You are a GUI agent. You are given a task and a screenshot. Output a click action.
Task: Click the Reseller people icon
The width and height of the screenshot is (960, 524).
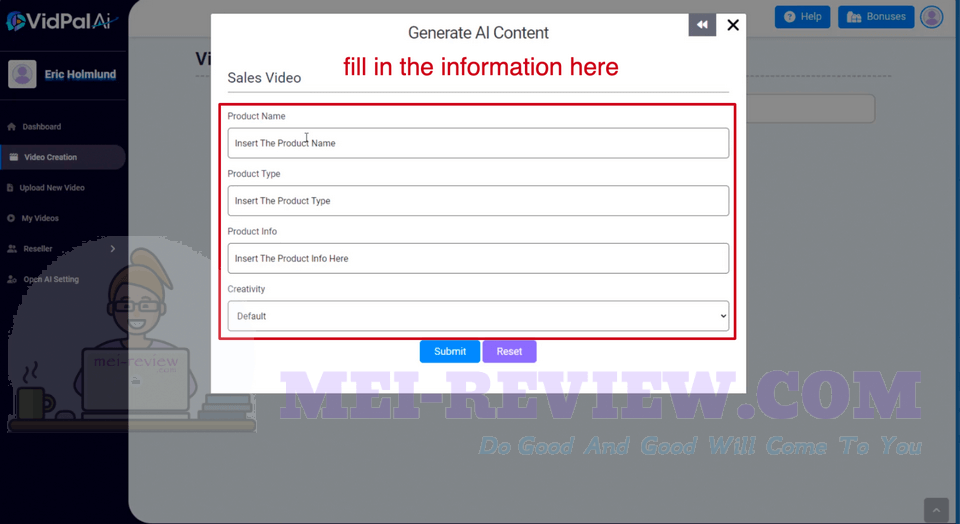pos(12,249)
